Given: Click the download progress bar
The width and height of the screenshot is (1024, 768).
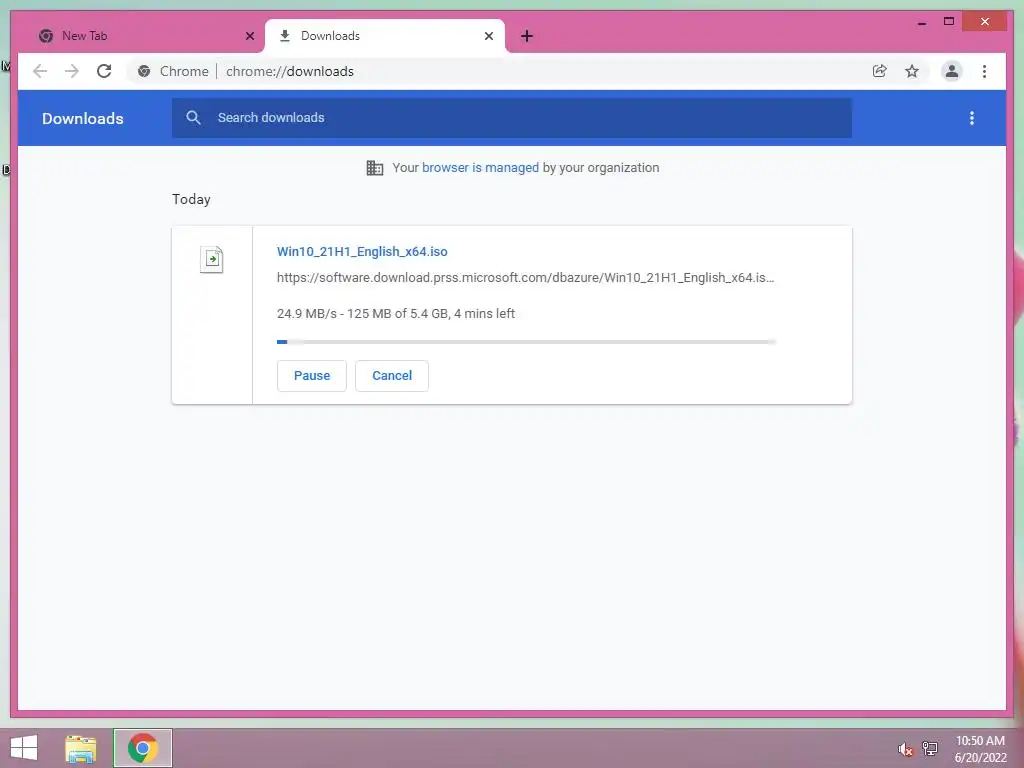Looking at the screenshot, I should pos(526,342).
